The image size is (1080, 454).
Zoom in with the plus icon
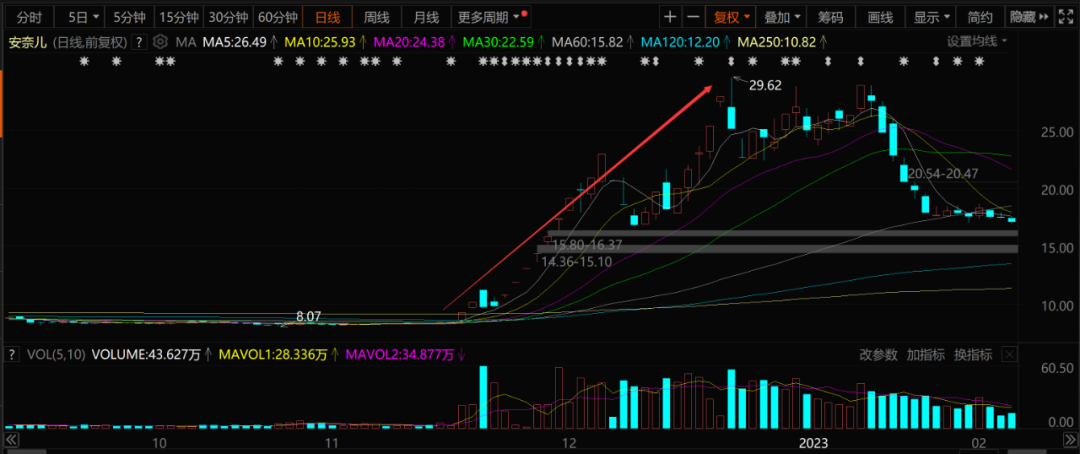(x=670, y=16)
